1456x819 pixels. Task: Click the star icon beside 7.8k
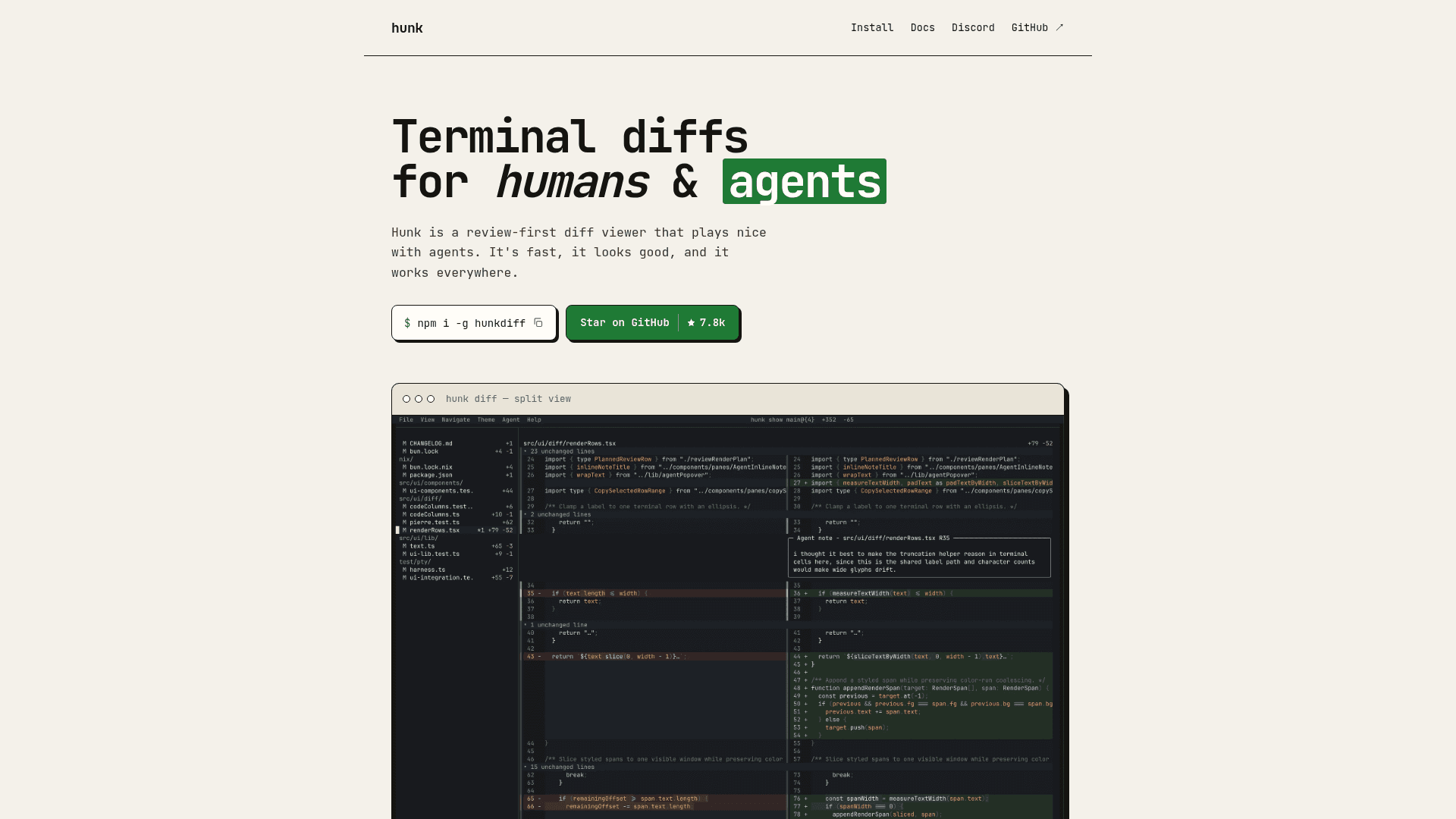(x=691, y=323)
